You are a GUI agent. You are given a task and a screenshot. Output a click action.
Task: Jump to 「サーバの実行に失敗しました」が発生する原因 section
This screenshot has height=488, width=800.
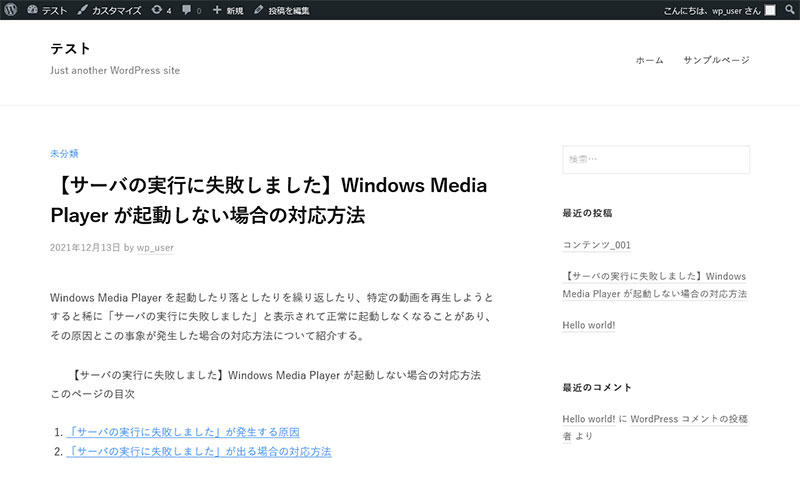click(183, 432)
